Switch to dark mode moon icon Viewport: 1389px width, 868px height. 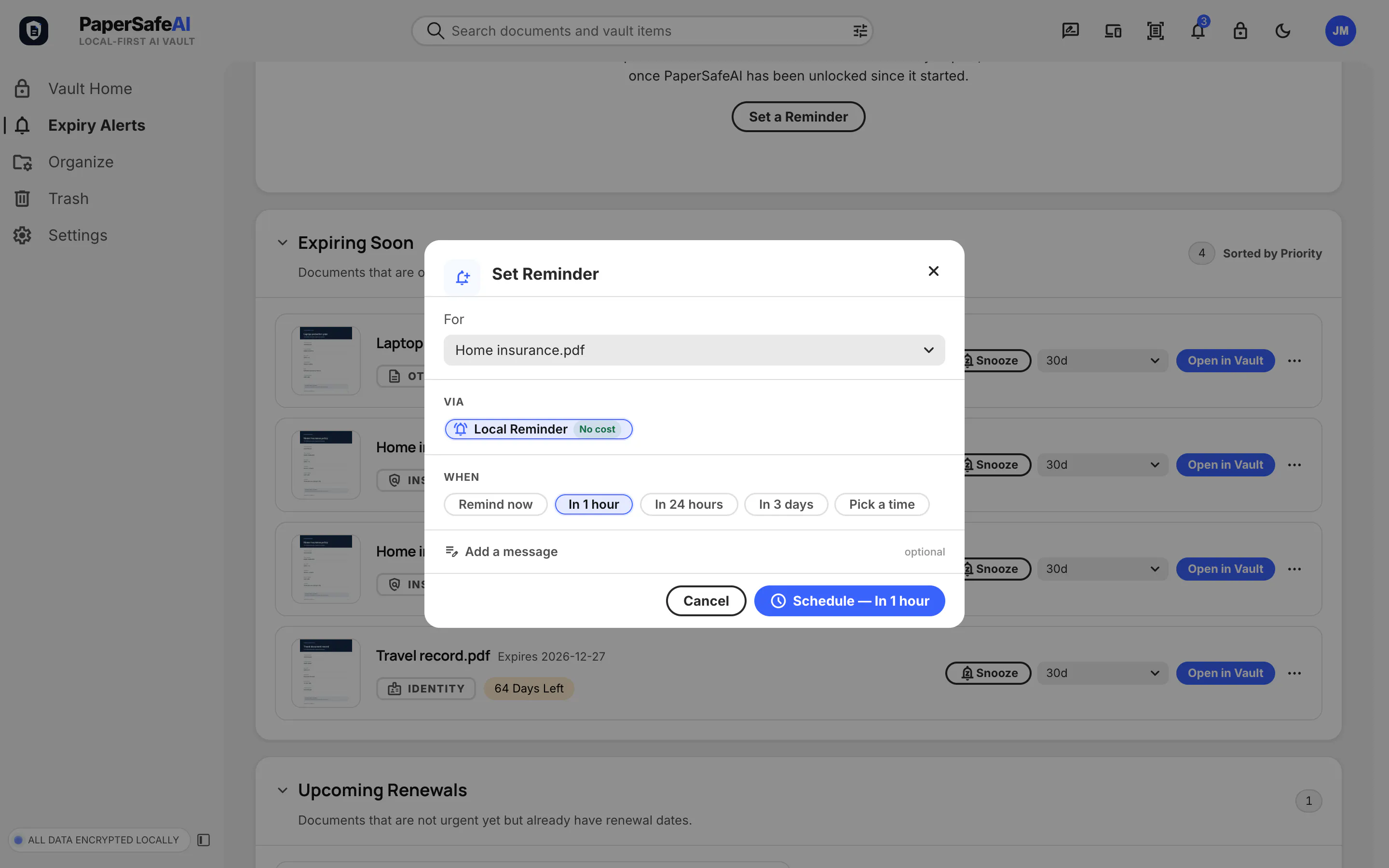(1283, 31)
